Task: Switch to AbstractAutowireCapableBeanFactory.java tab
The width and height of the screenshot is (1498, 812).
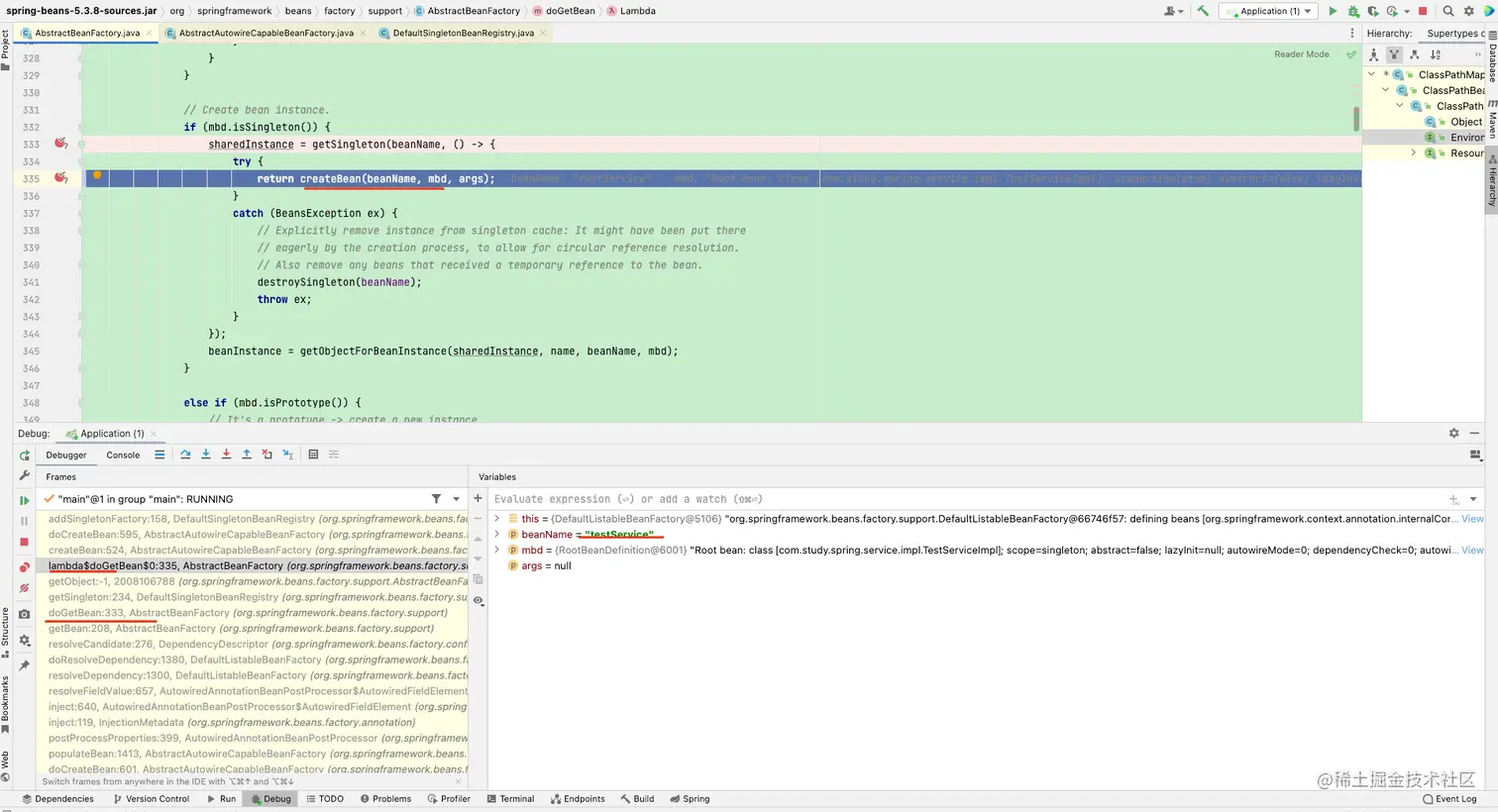Action: (x=265, y=33)
